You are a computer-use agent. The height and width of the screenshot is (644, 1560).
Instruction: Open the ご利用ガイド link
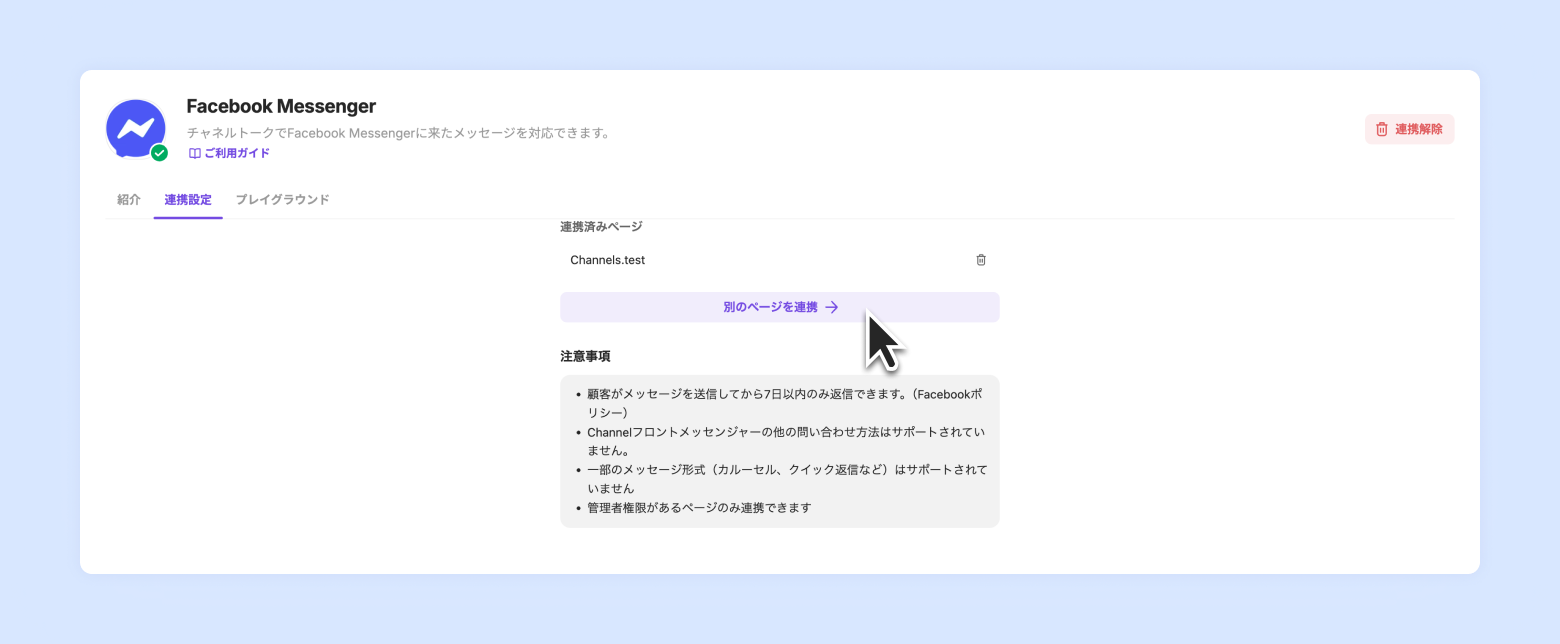(229, 153)
